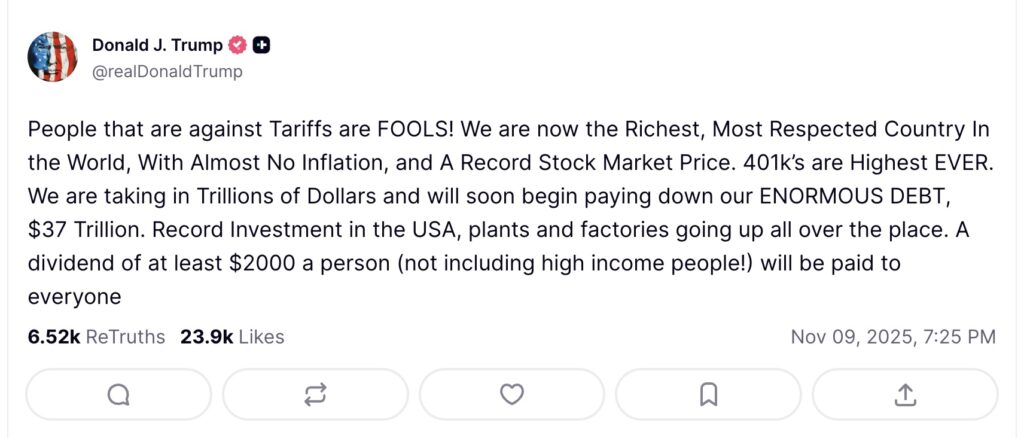Click the word everyone ending the post

[74, 296]
